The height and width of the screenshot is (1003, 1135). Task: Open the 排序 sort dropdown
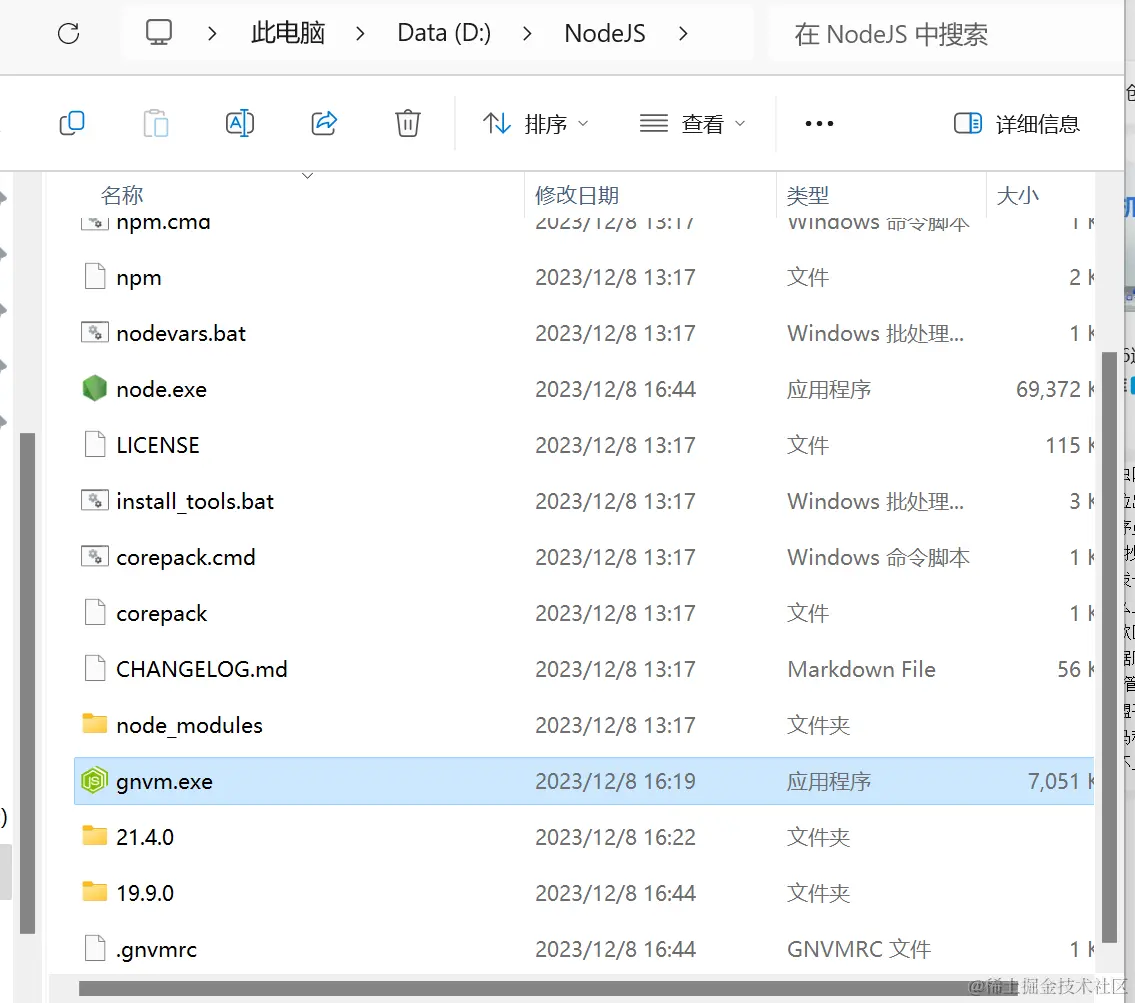536,124
